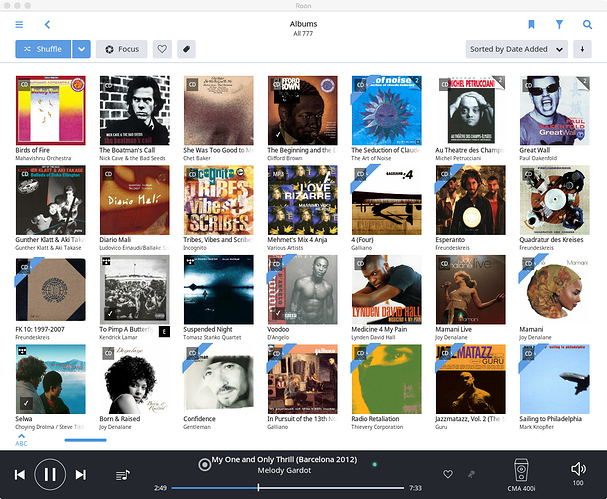Open the bookmarks icon

531,24
